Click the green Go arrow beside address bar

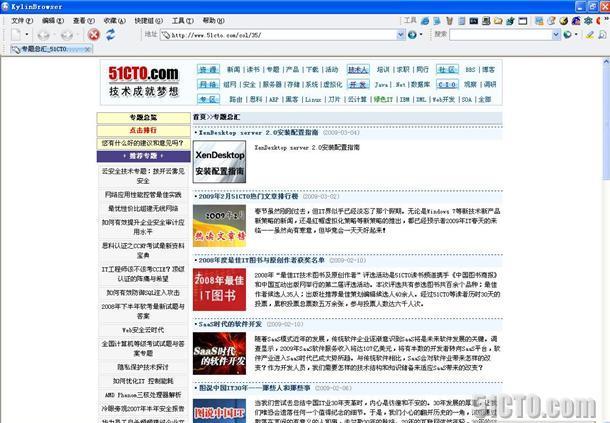click(x=412, y=35)
